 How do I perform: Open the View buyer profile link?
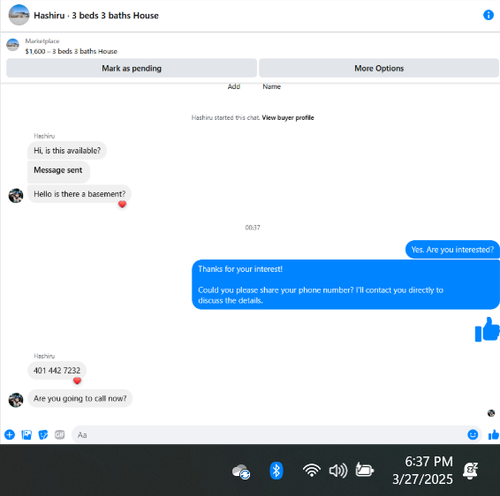pos(288,118)
